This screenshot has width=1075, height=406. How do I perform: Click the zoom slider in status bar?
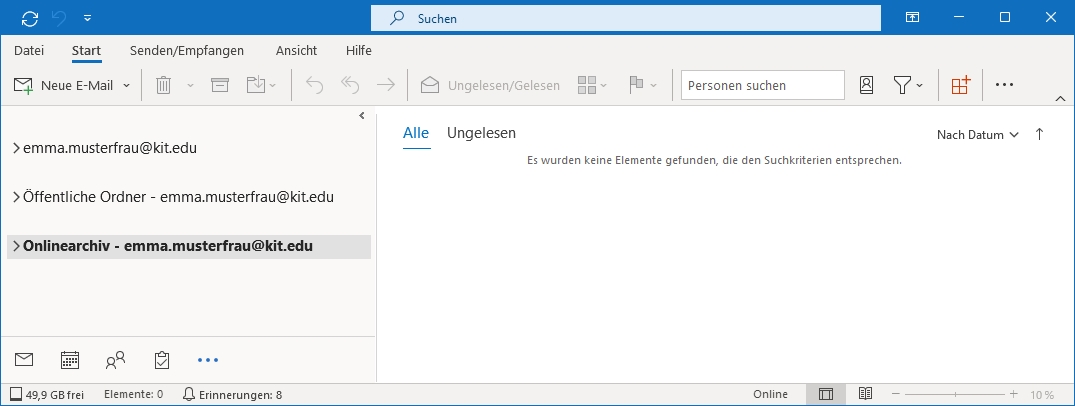point(955,395)
